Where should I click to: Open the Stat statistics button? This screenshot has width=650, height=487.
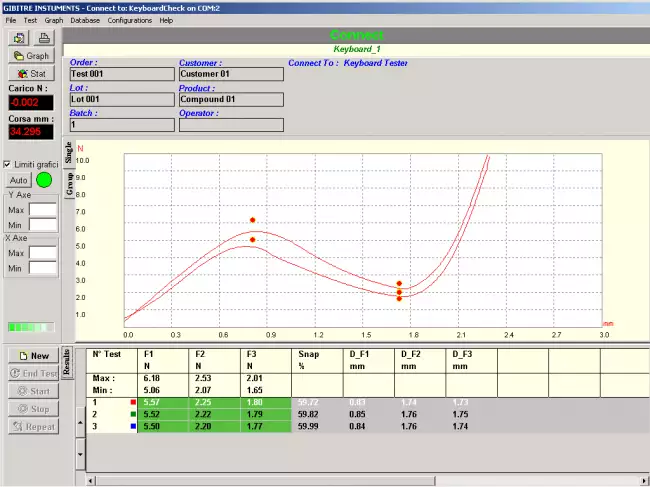point(32,73)
